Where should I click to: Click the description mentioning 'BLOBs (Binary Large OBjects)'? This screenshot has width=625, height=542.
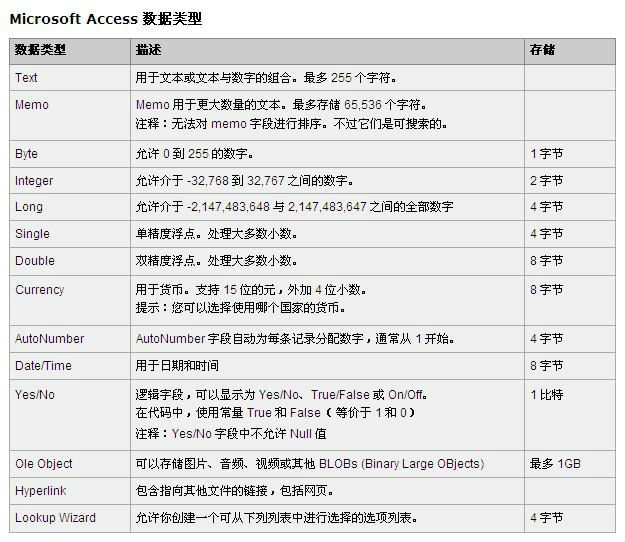pos(310,464)
